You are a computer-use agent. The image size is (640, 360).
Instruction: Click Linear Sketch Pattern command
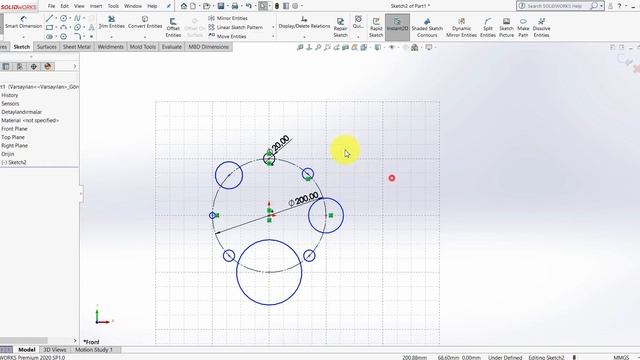pyautogui.click(x=236, y=27)
